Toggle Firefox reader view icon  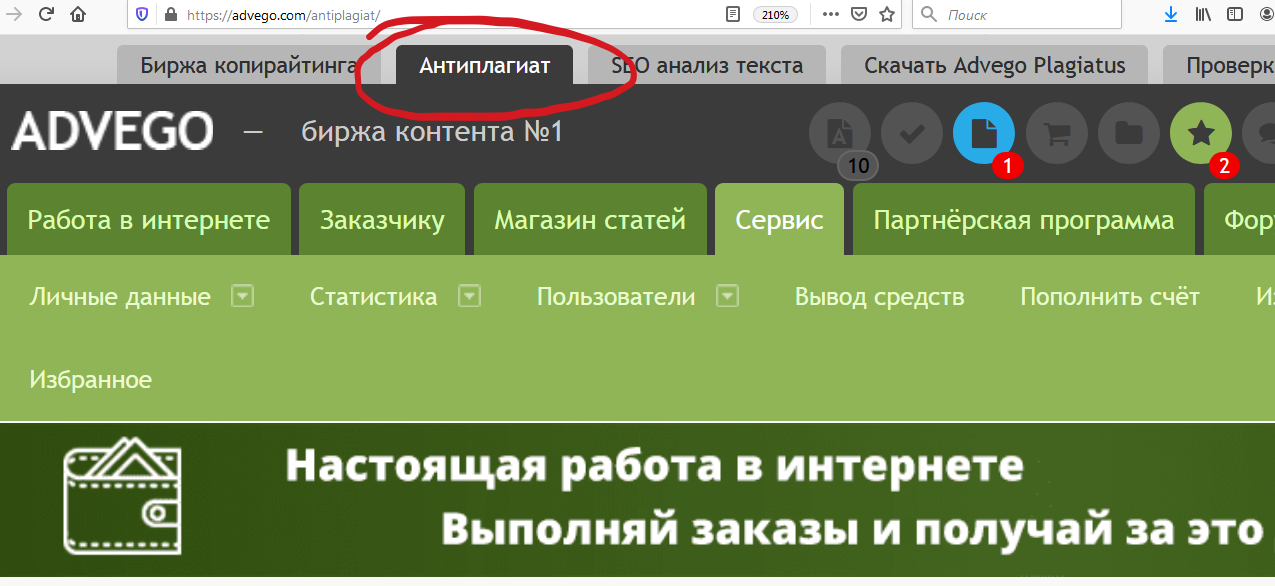click(733, 14)
